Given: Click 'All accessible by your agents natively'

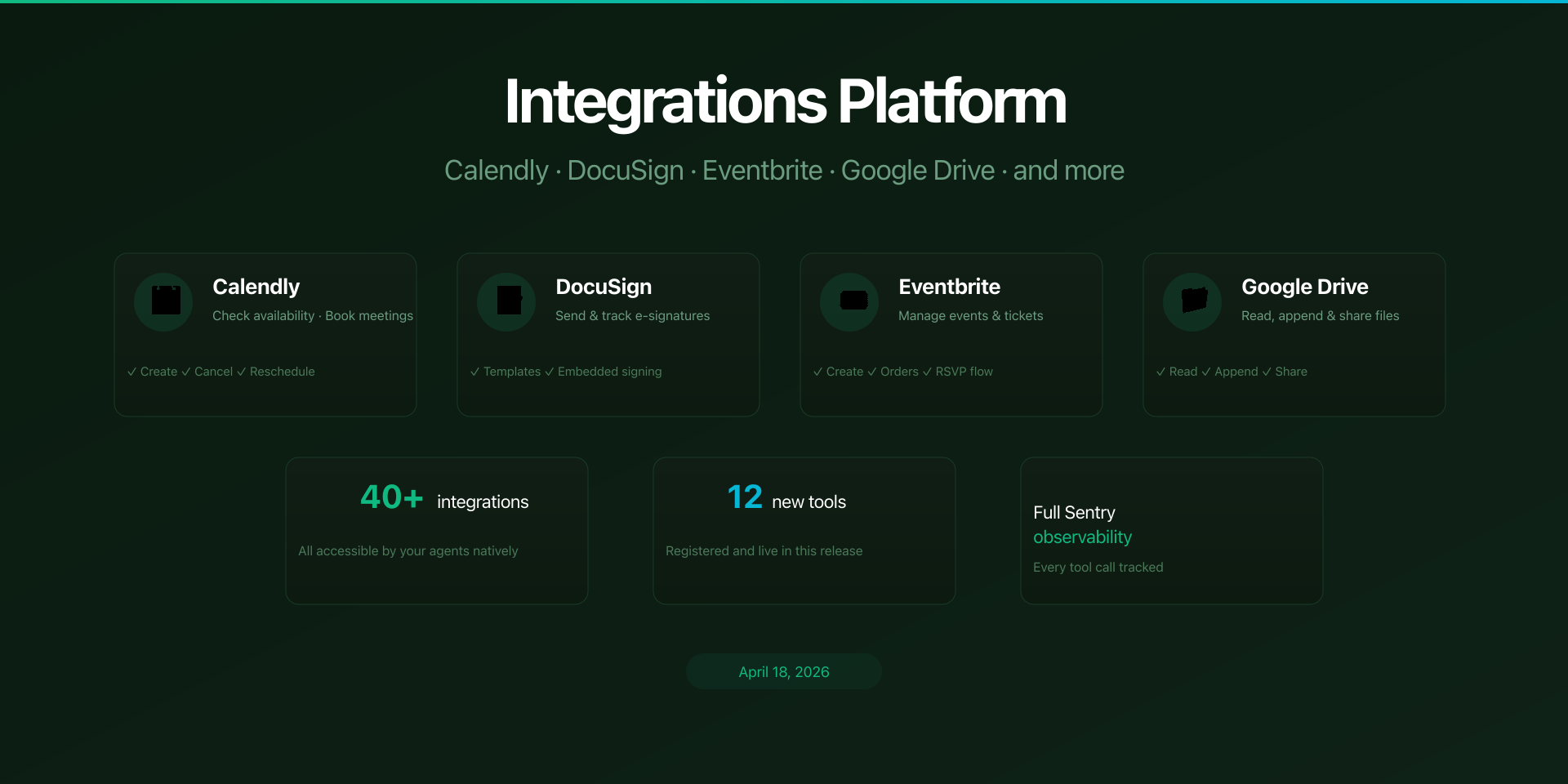Looking at the screenshot, I should point(408,551).
